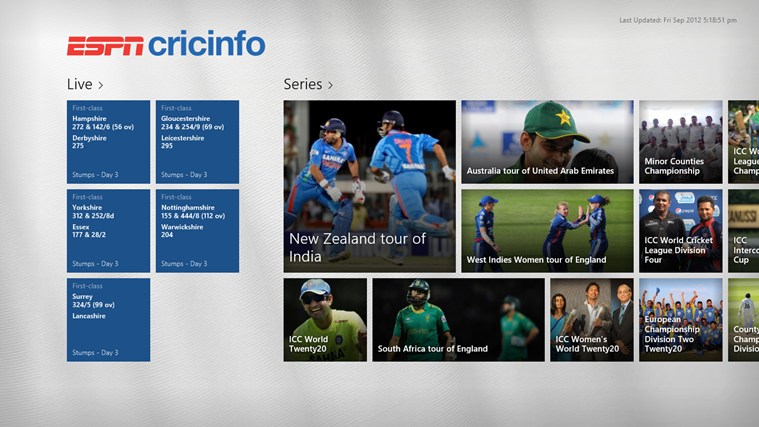Click the Last Updated timestamp text

pos(678,20)
